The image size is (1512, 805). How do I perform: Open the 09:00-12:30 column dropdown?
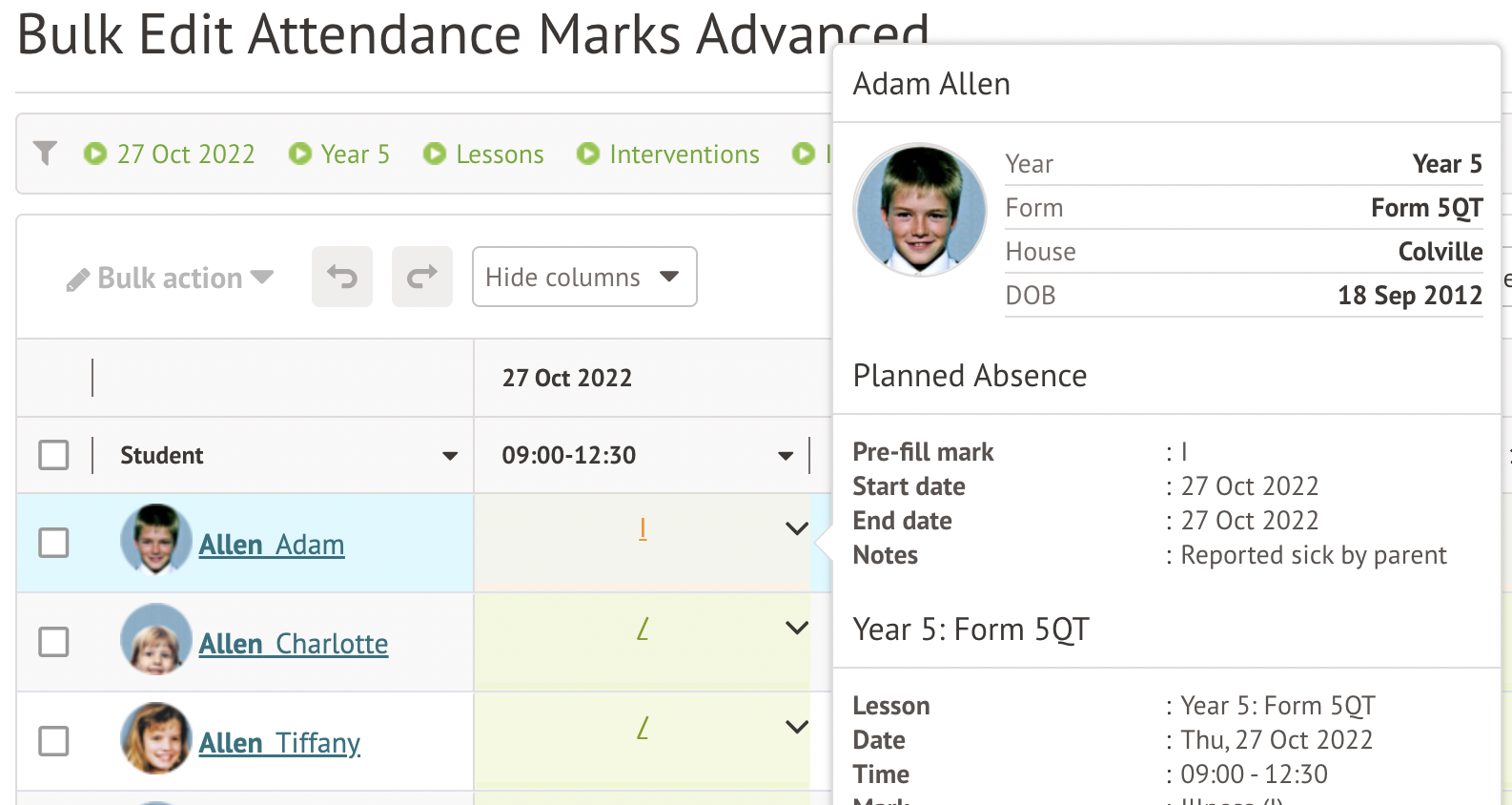coord(786,456)
